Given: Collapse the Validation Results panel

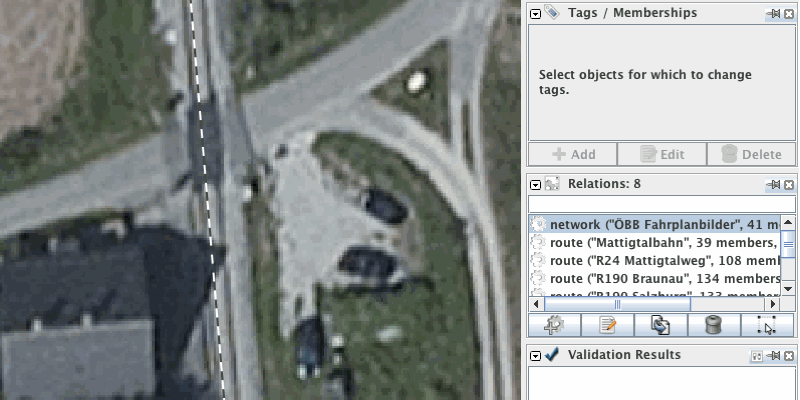Looking at the screenshot, I should [x=535, y=356].
